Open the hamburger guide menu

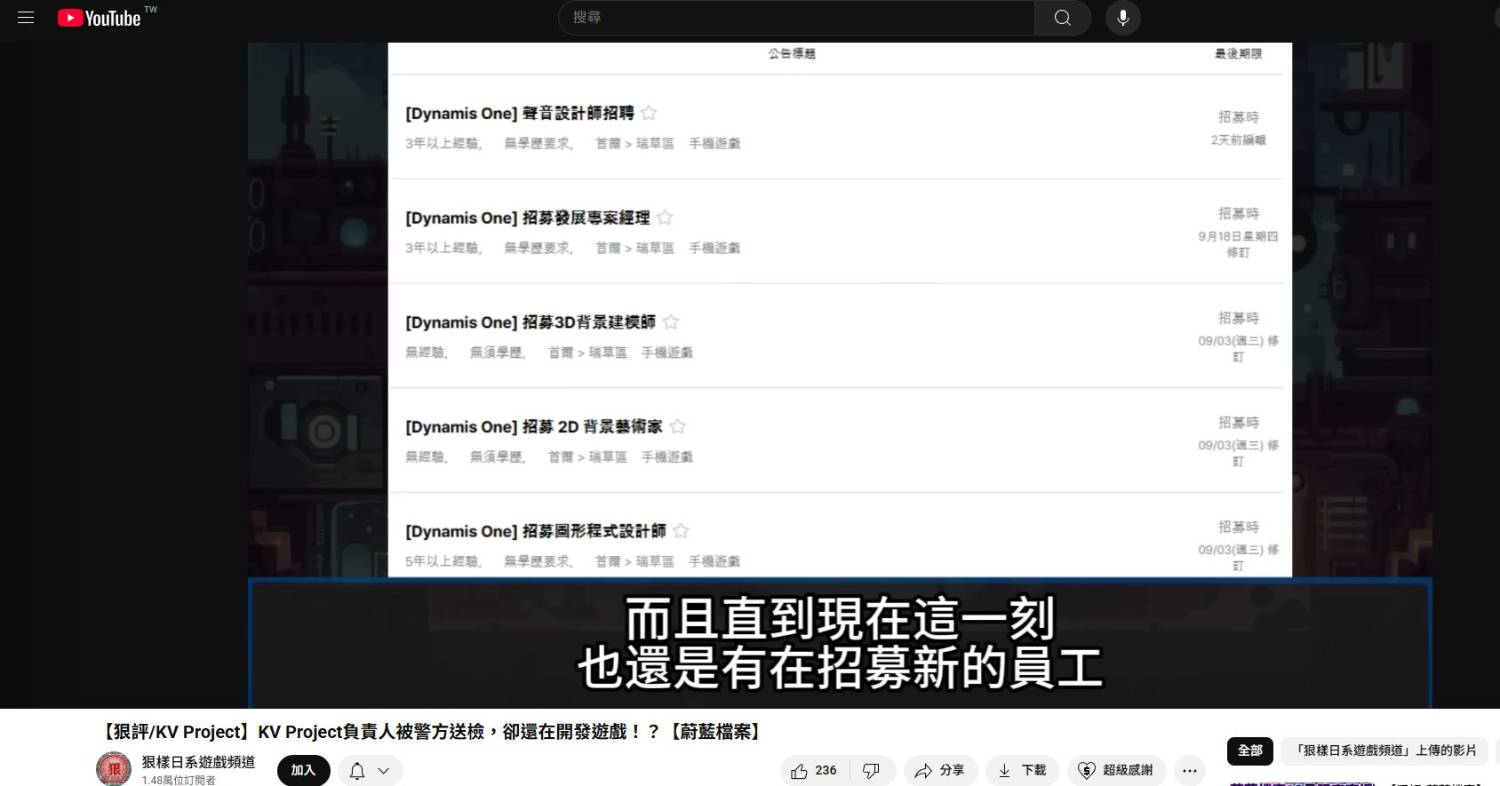[x=26, y=18]
